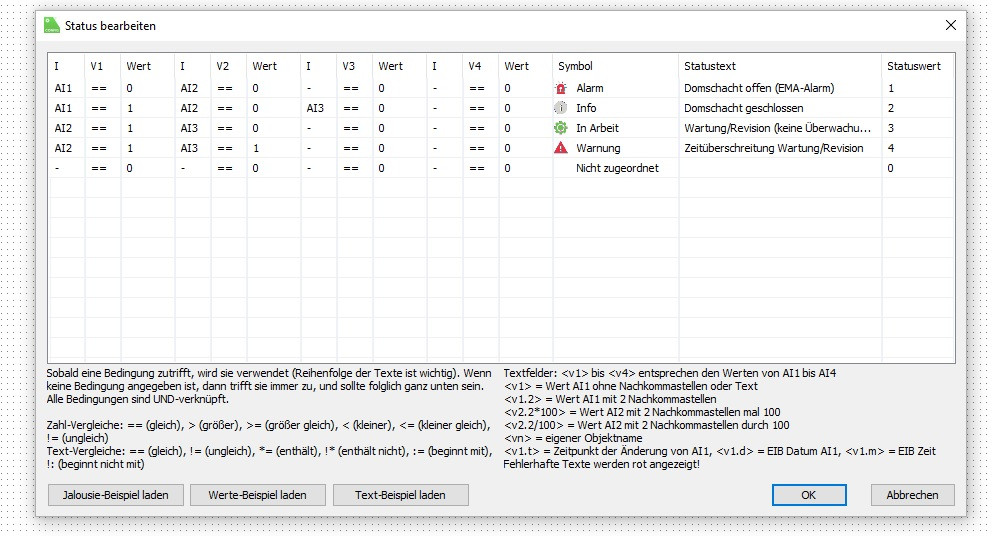Image resolution: width=993 pixels, height=550 pixels.
Task: Click the 'Warnung' symbol label
Action: tap(598, 148)
